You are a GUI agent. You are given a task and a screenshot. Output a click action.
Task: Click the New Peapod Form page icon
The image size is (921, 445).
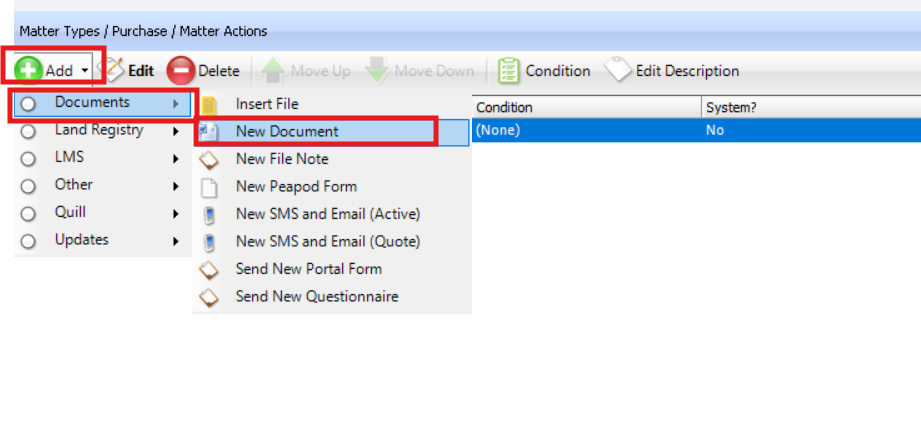tap(209, 187)
